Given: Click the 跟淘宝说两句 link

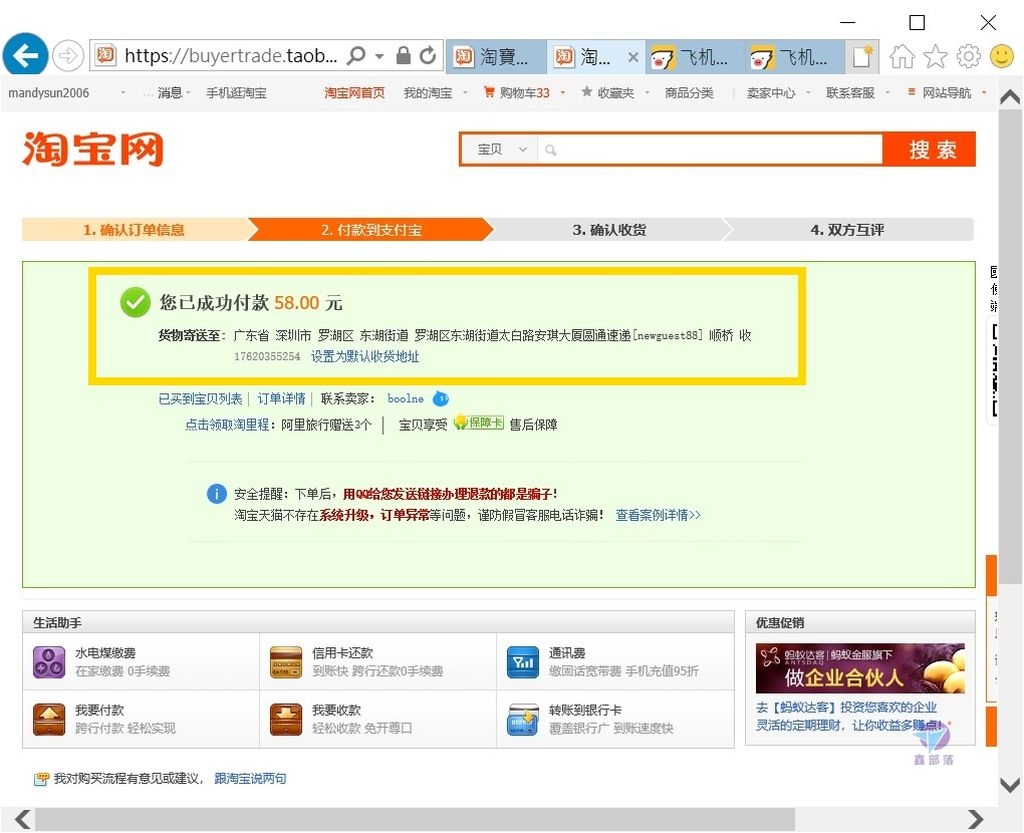Looking at the screenshot, I should coord(250,779).
